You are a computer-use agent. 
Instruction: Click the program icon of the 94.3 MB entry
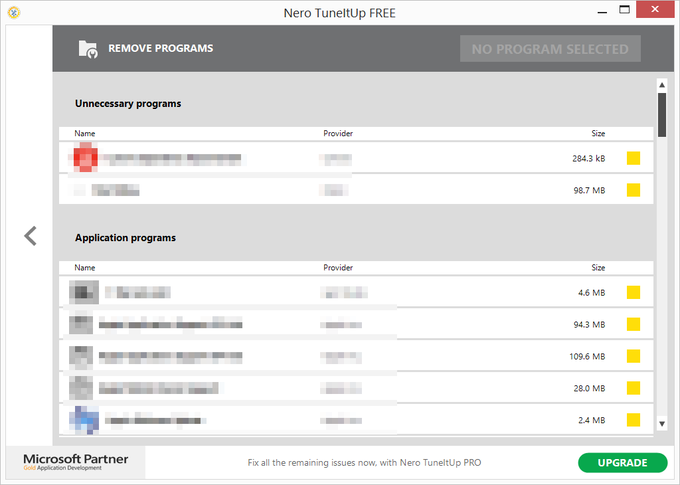[83, 324]
